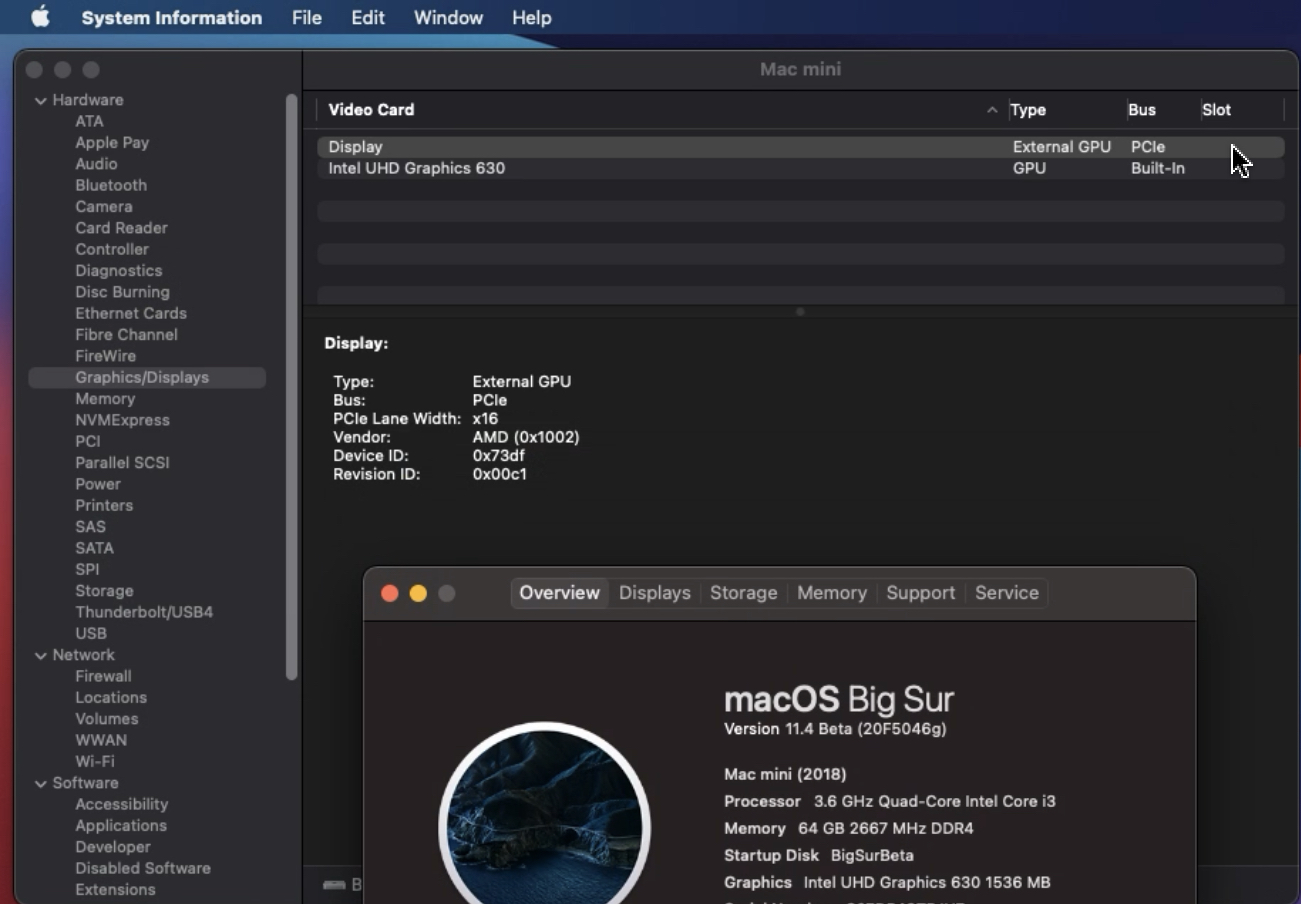This screenshot has width=1301, height=904.
Task: Select Developer under Software
Action: point(113,847)
